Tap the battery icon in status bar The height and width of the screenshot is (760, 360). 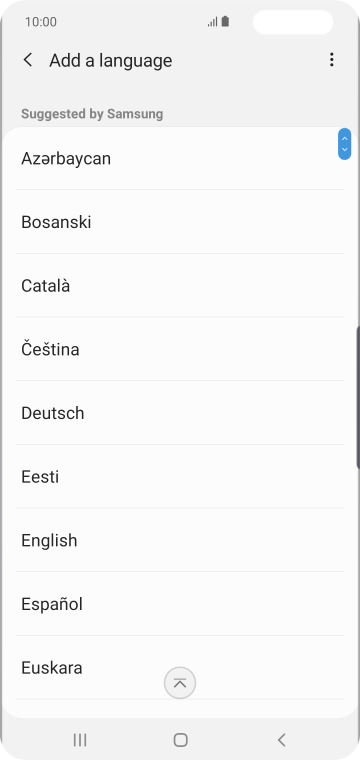(225, 22)
